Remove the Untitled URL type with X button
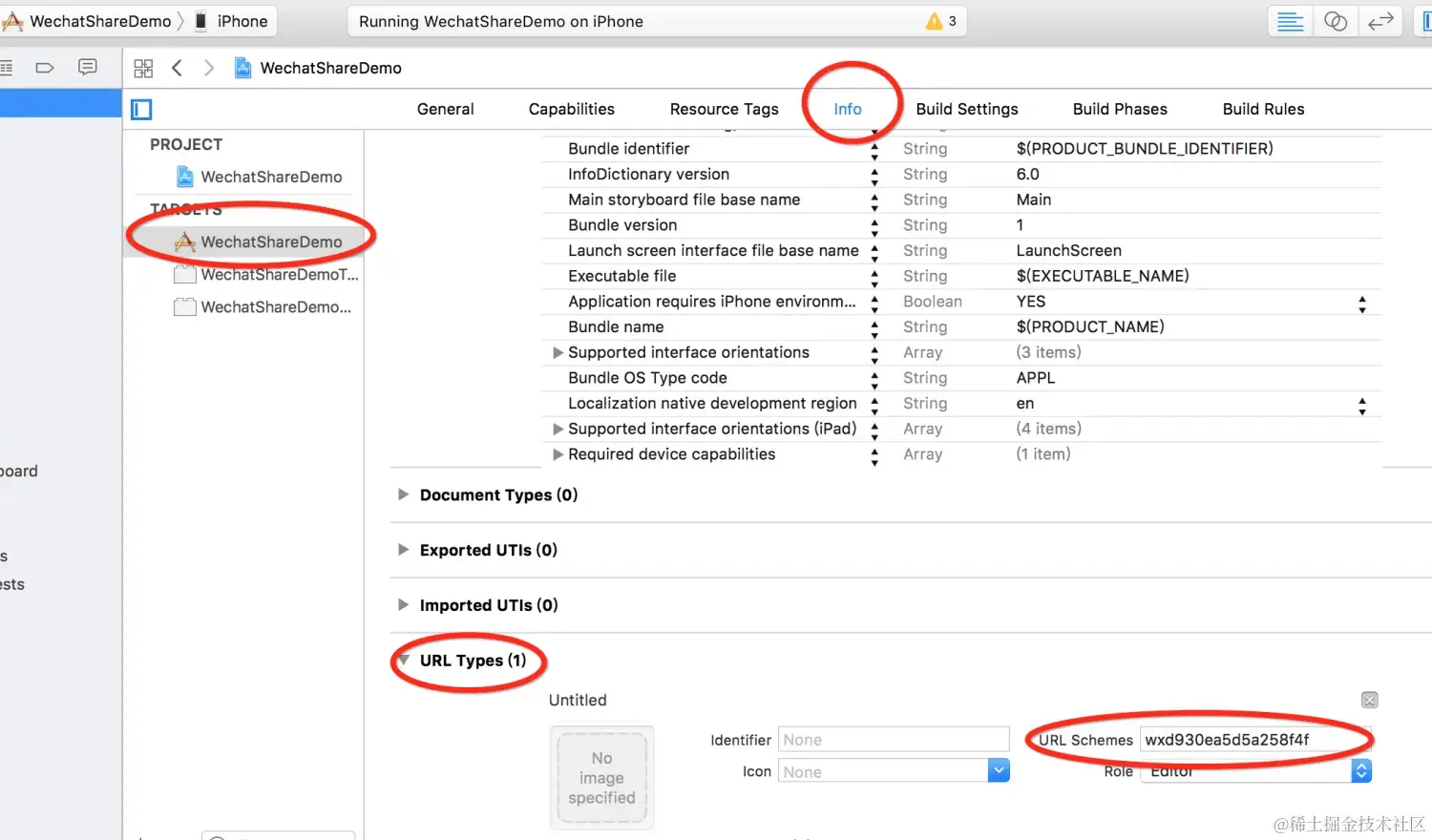Screen dimensions: 1432x840 pos(1369,700)
